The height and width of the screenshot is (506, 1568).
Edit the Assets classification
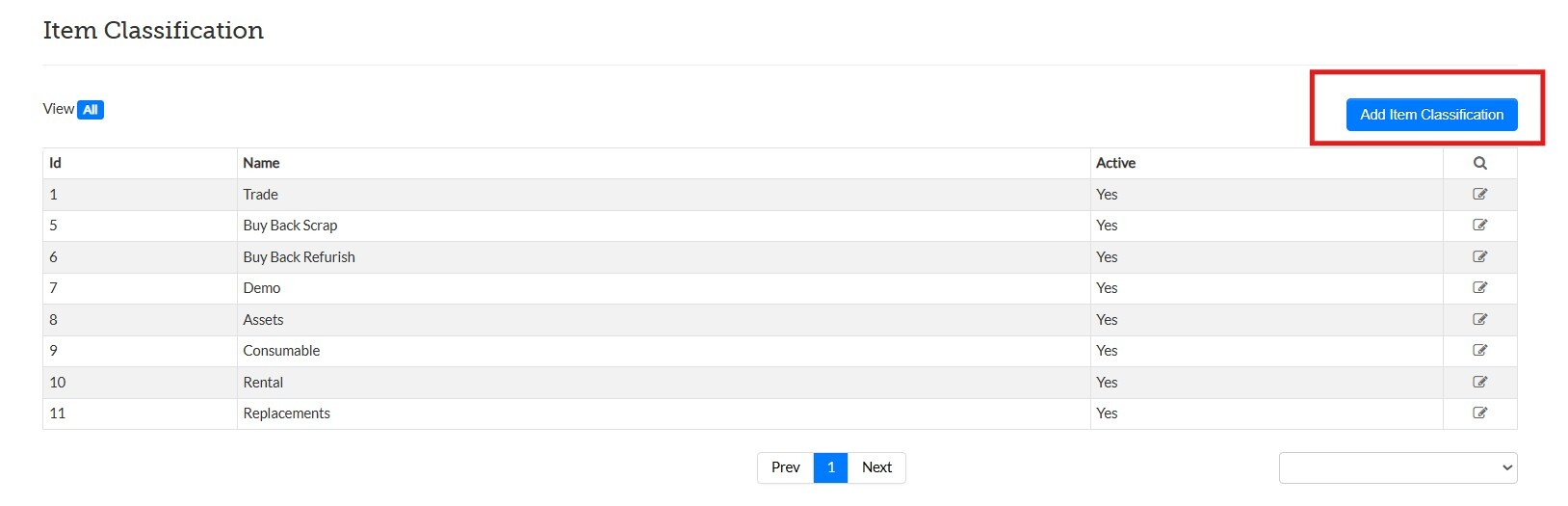pos(1479,319)
